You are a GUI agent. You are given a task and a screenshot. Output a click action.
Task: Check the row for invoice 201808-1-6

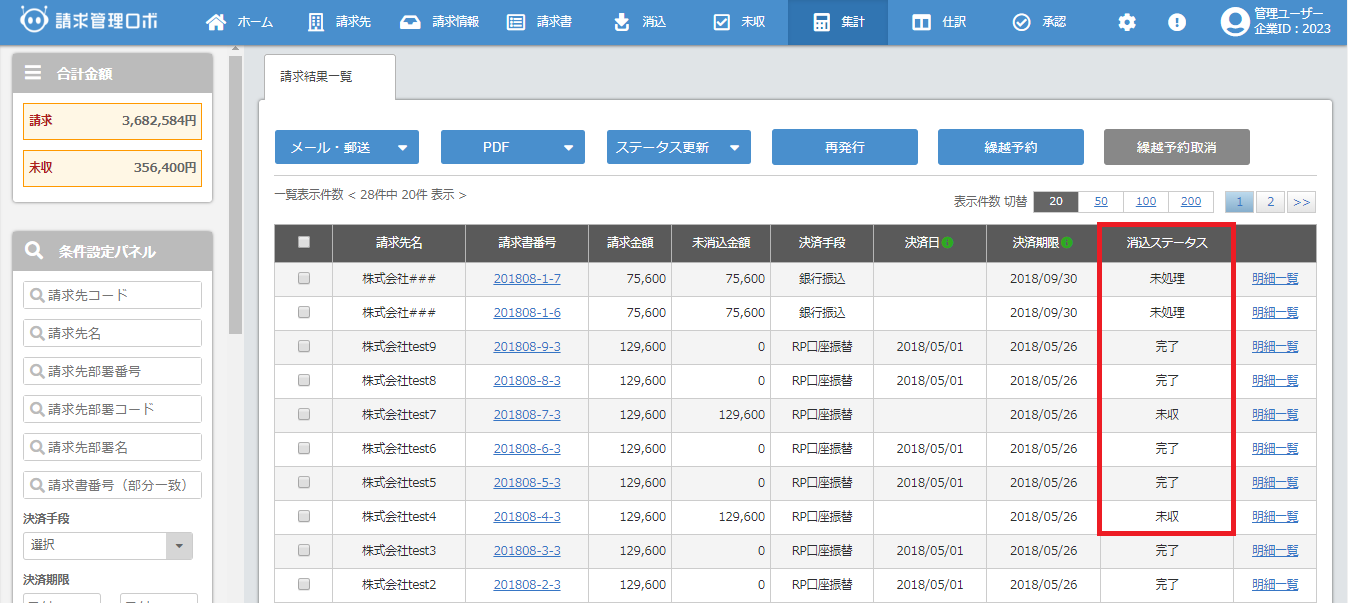tap(304, 312)
